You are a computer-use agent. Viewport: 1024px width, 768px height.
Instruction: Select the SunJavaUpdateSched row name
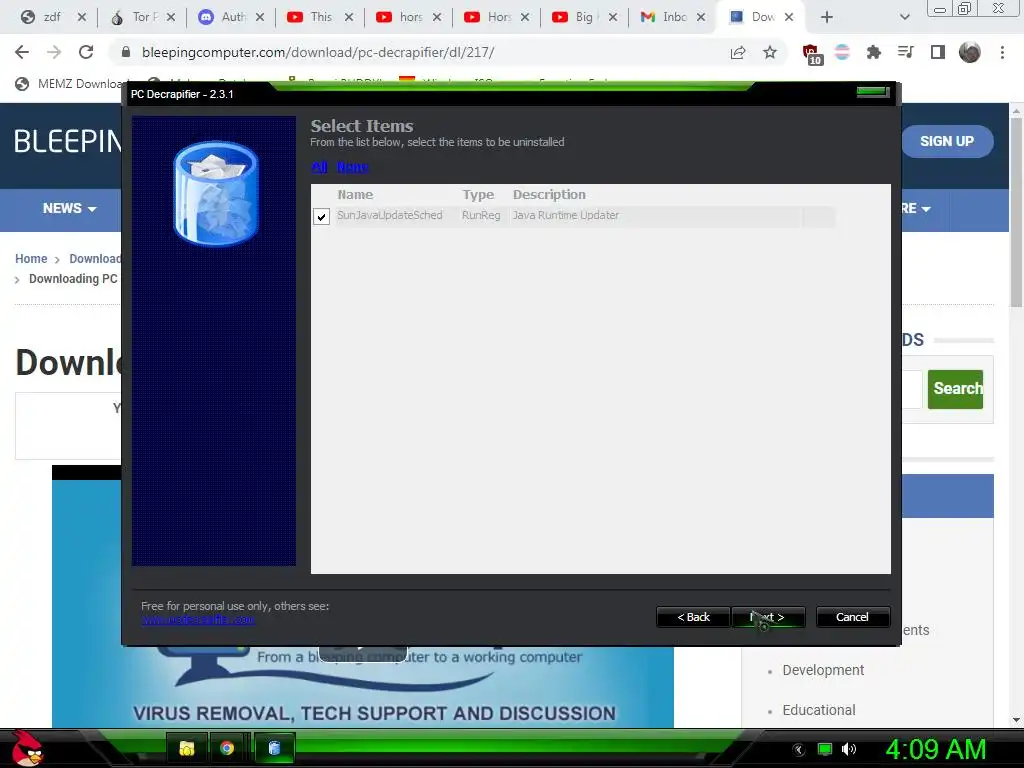point(390,216)
